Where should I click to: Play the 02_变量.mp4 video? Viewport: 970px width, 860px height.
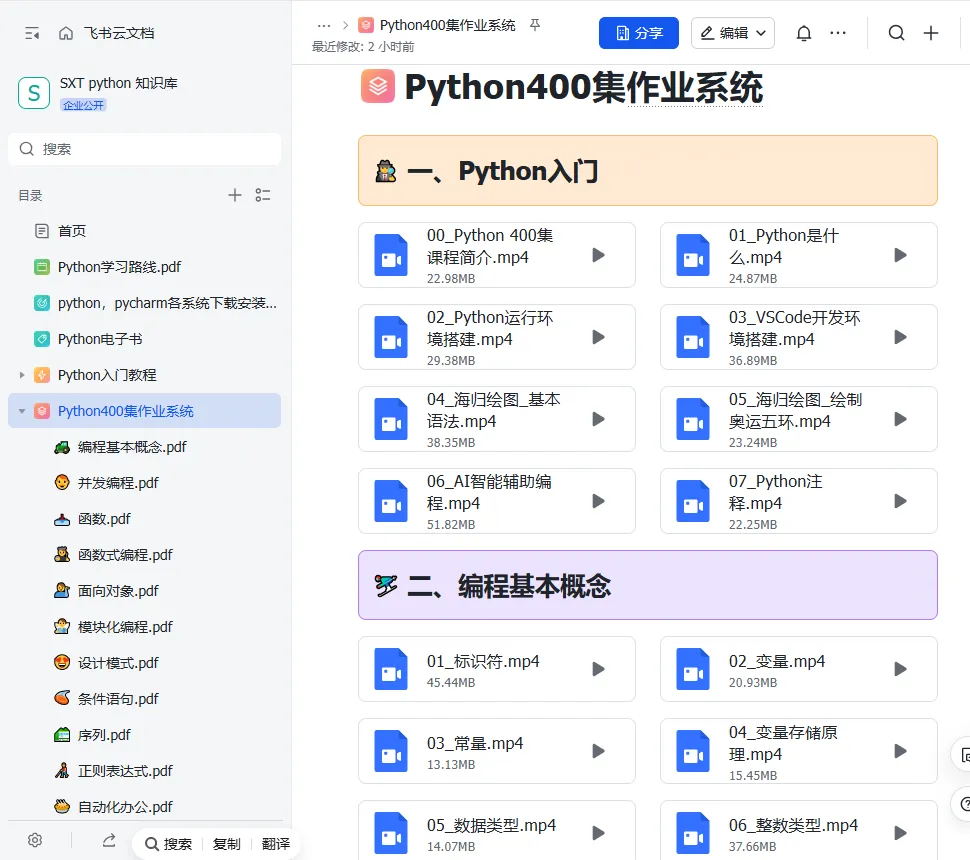pos(900,669)
